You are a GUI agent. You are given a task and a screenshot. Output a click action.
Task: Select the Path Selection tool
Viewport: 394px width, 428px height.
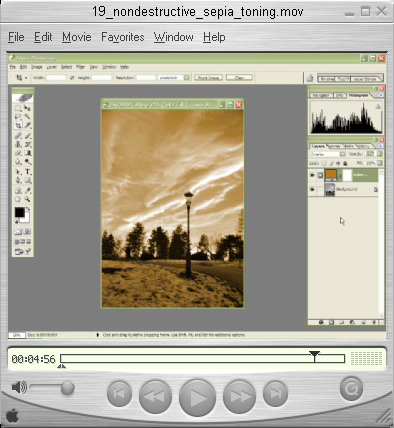click(x=18, y=172)
